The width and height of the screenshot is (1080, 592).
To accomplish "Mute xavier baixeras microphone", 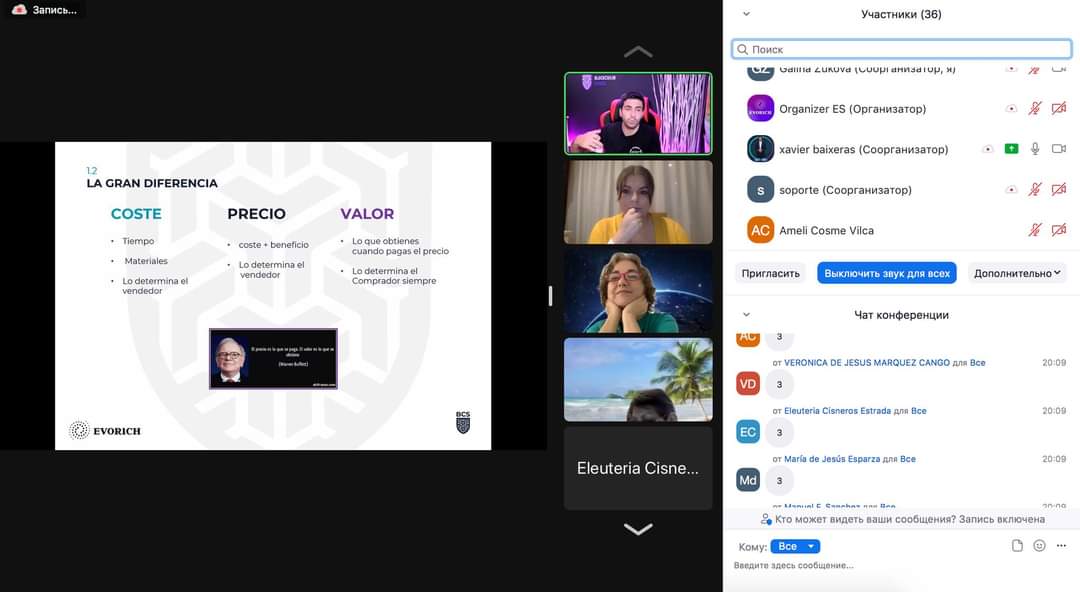I will click(1035, 148).
